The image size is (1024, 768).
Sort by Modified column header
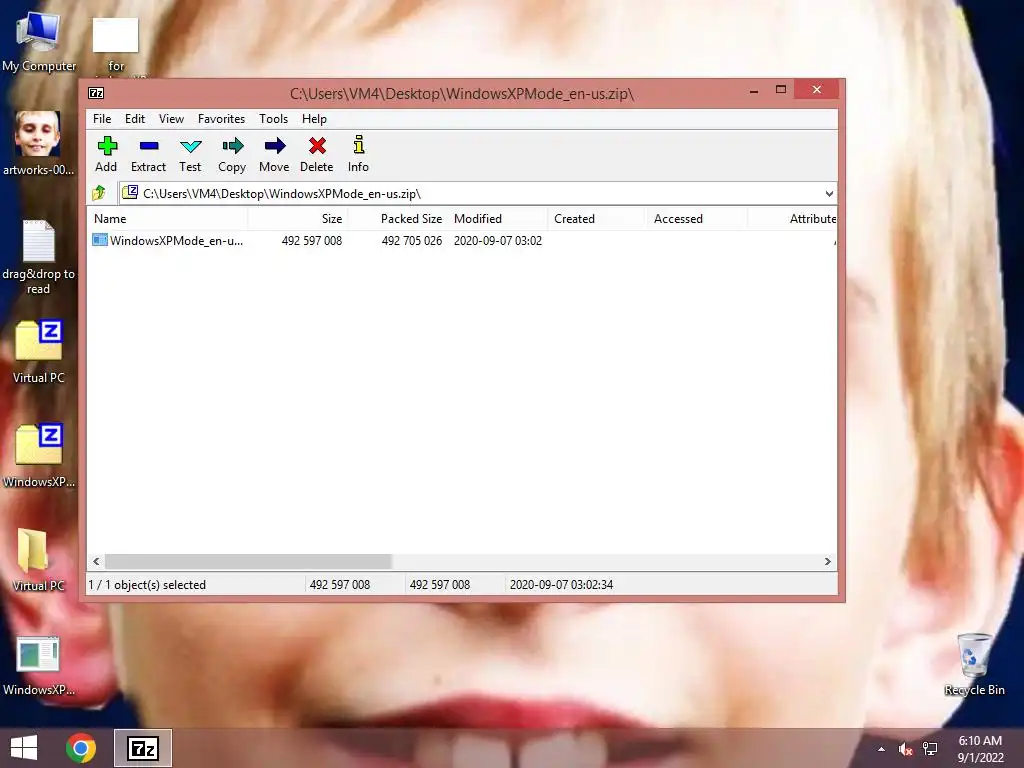pyautogui.click(x=498, y=219)
